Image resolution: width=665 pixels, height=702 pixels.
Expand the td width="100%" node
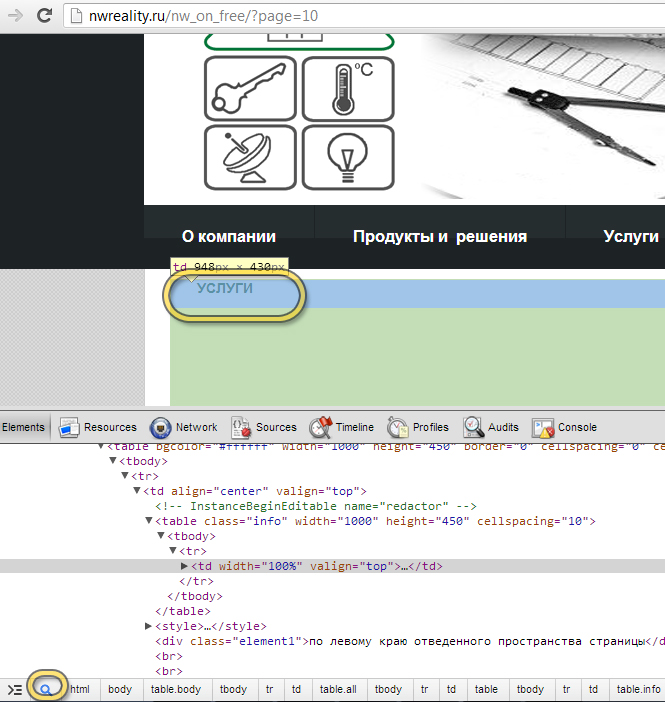184,566
